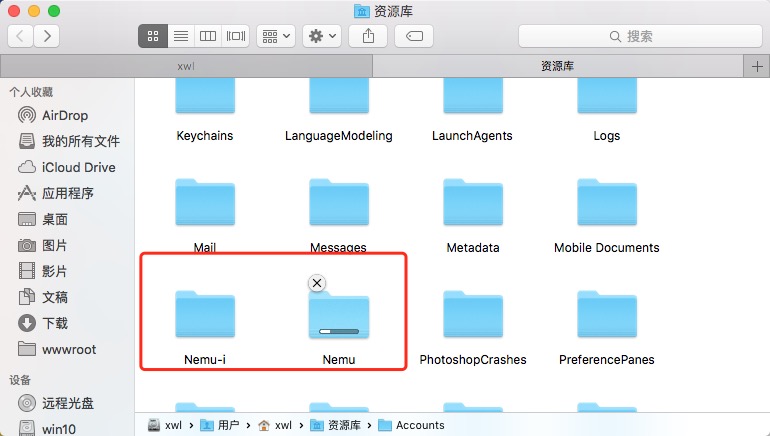Click 用户 in the path bar

click(x=227, y=425)
